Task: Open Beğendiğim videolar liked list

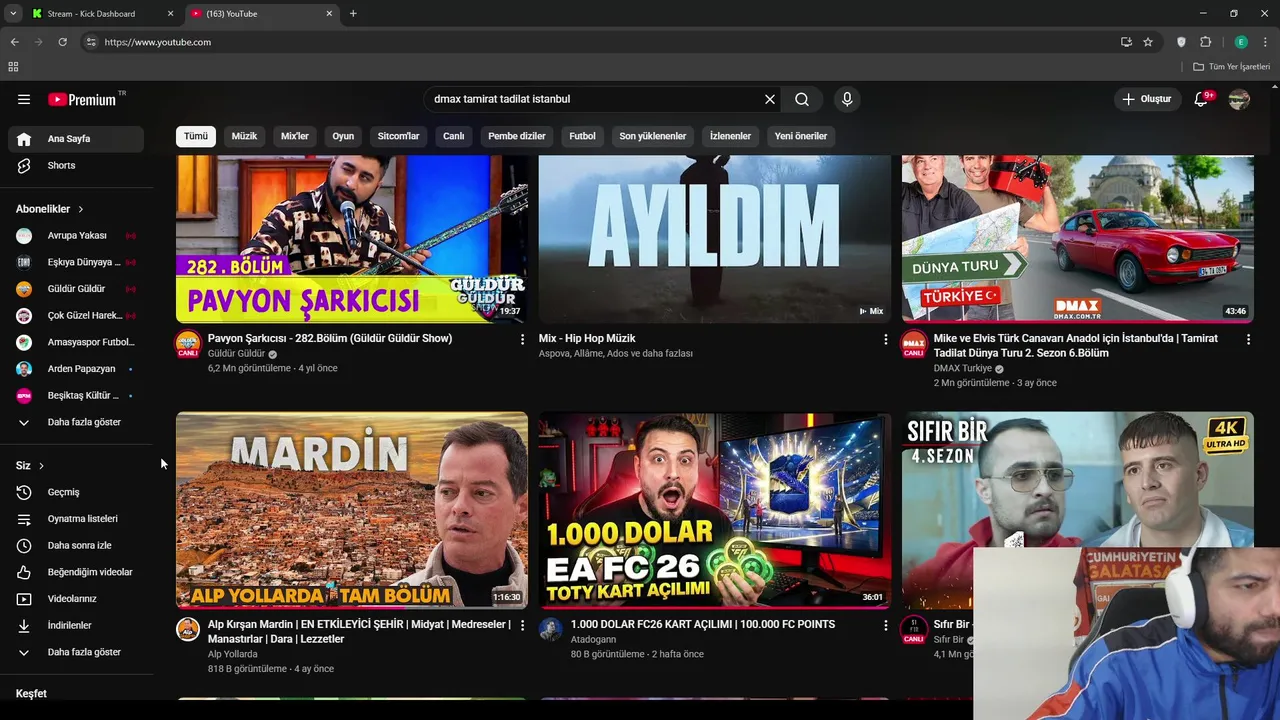Action: tap(76, 572)
